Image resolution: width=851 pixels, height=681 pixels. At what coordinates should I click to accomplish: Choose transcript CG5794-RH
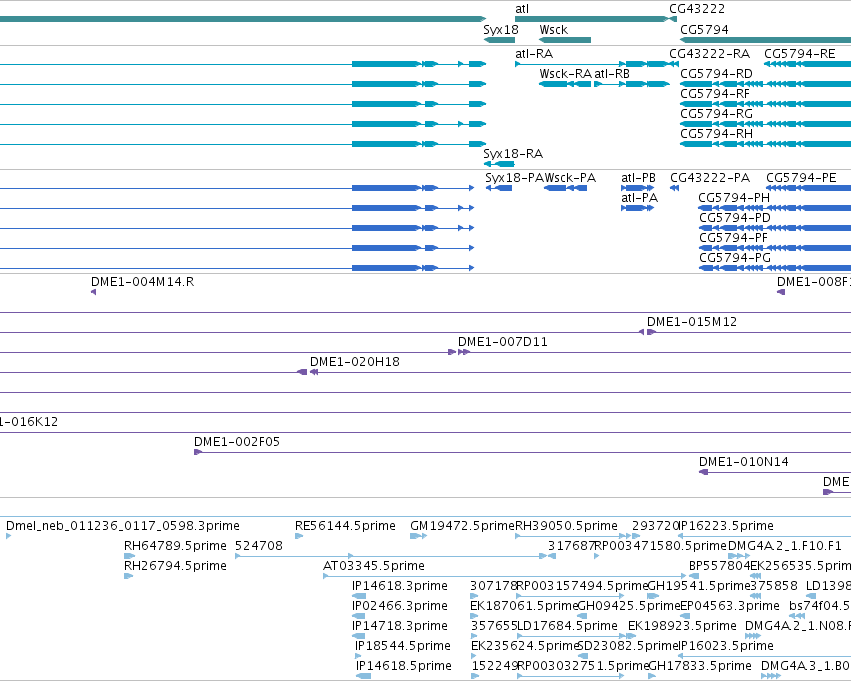point(716,134)
